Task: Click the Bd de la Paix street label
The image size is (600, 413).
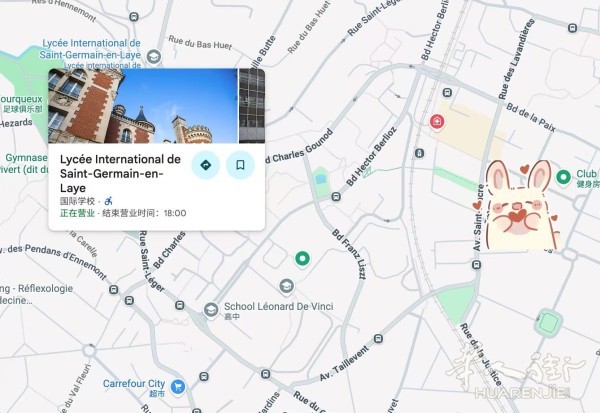Action: point(531,118)
